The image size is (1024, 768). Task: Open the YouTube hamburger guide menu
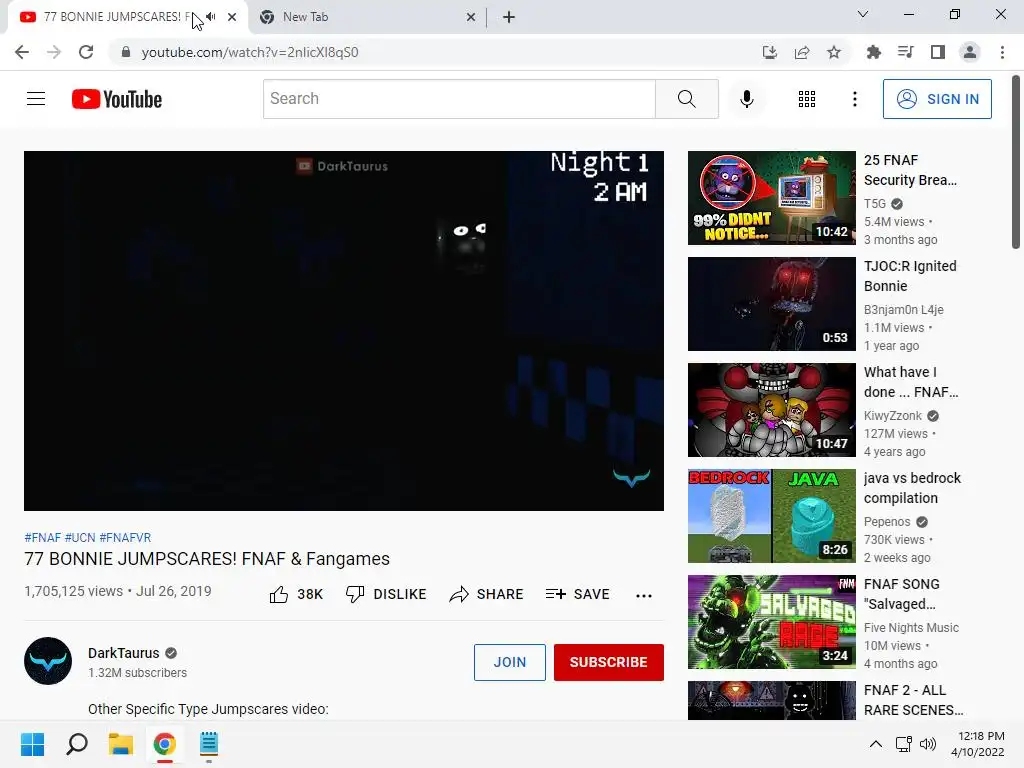tap(36, 99)
